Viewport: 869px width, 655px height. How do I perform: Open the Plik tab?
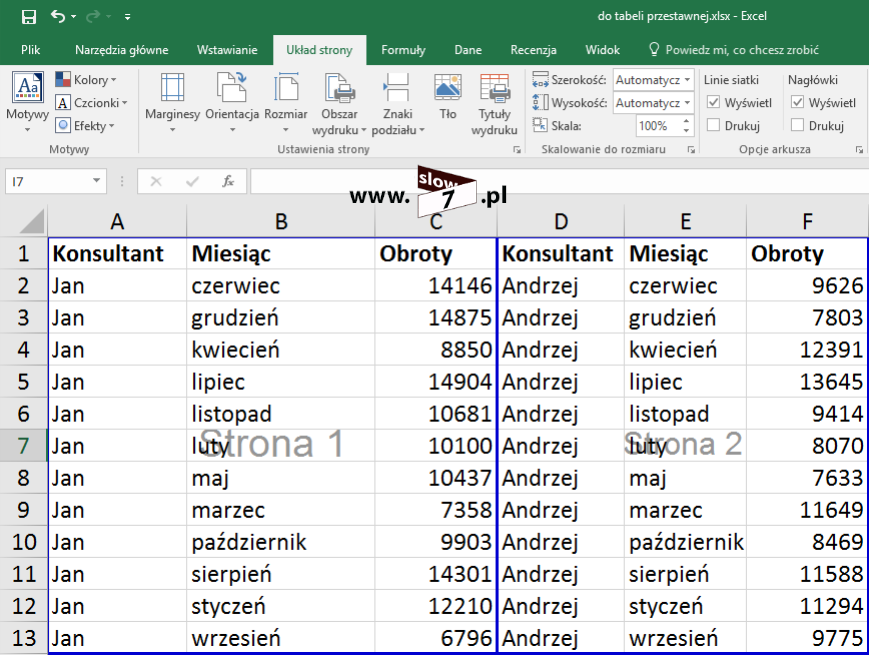30,50
